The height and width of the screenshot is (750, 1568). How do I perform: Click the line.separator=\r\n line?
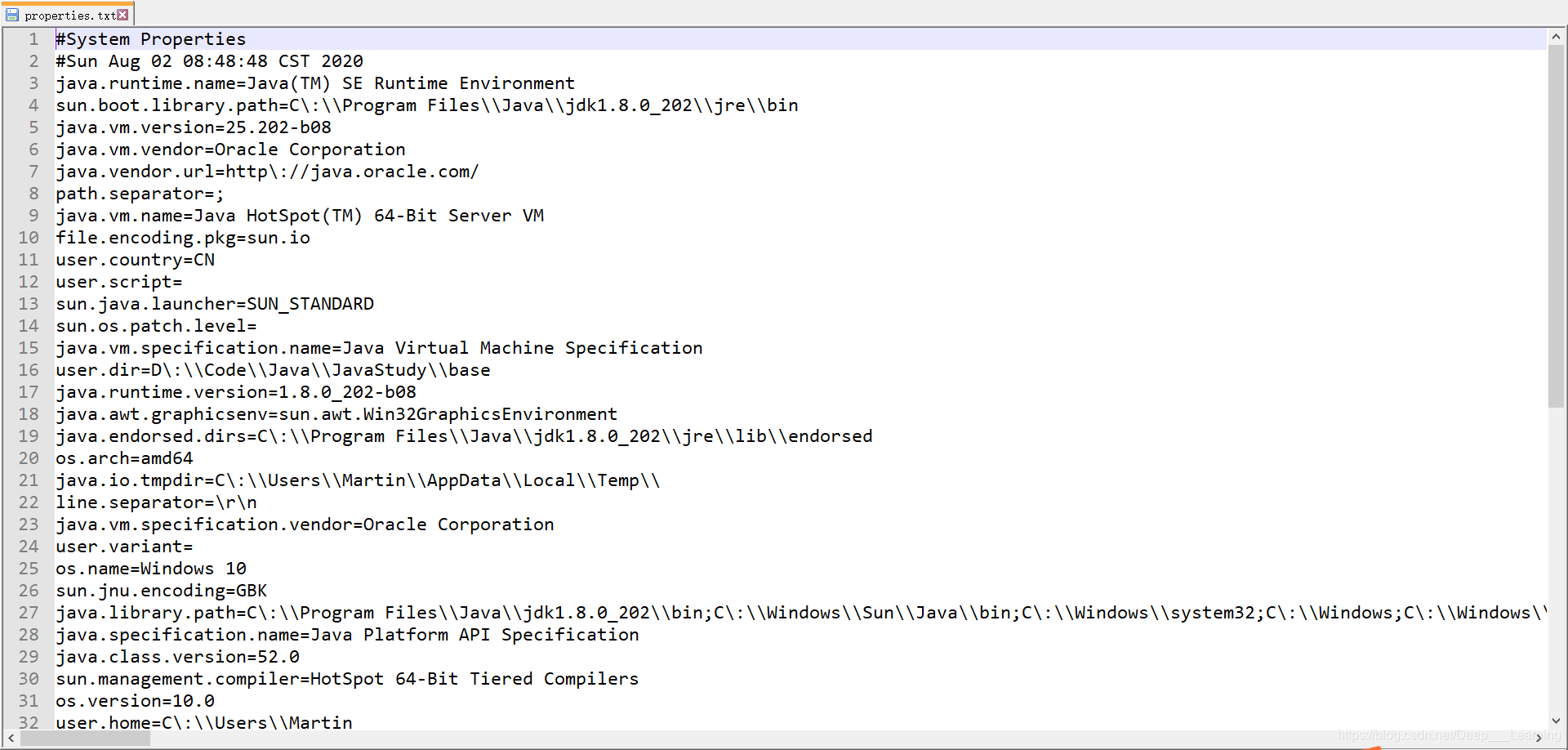pos(156,502)
